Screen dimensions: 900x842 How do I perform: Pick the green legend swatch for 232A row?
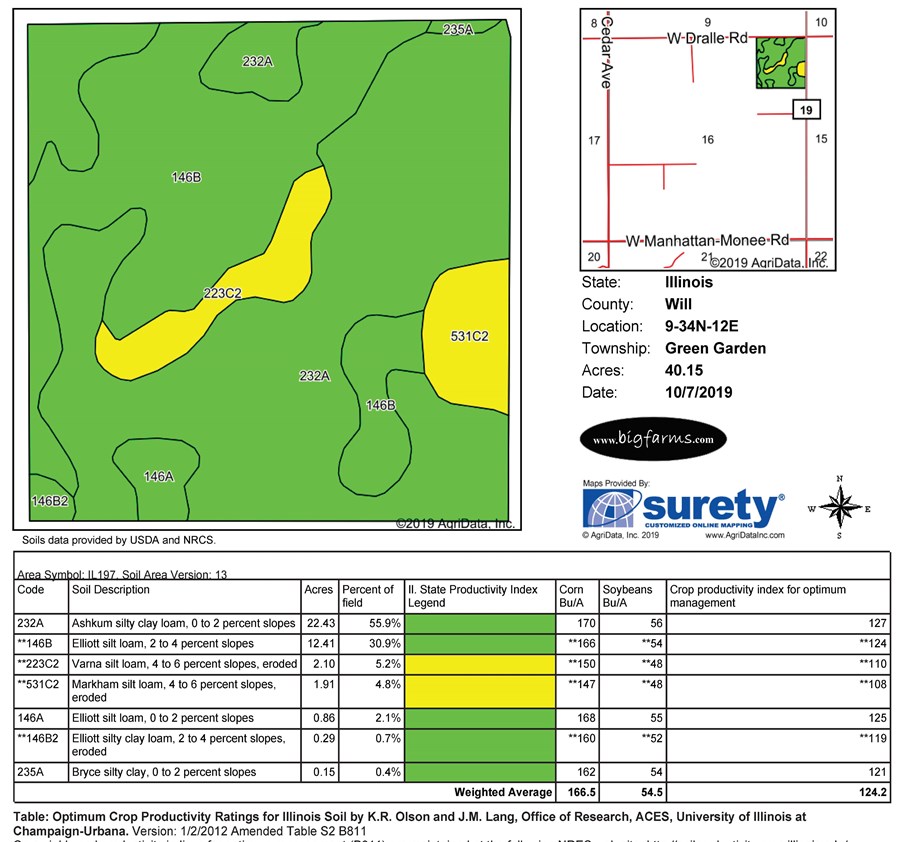coord(480,623)
